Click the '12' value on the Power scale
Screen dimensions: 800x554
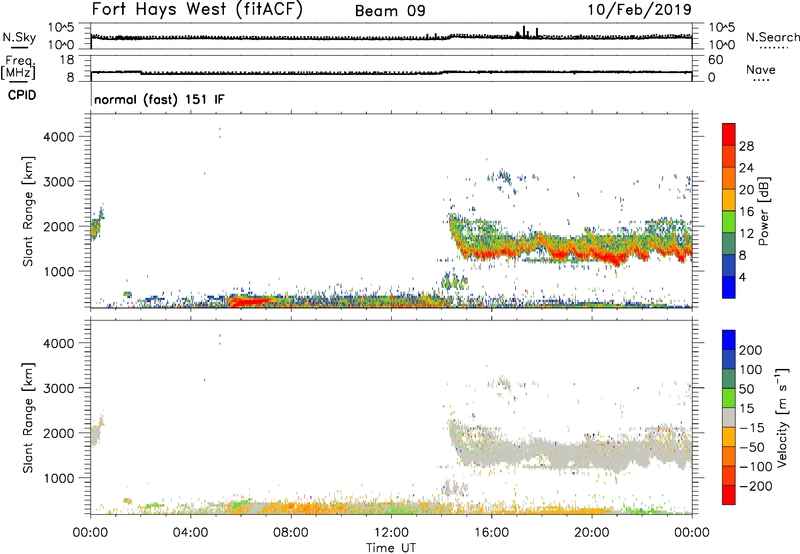pos(746,234)
